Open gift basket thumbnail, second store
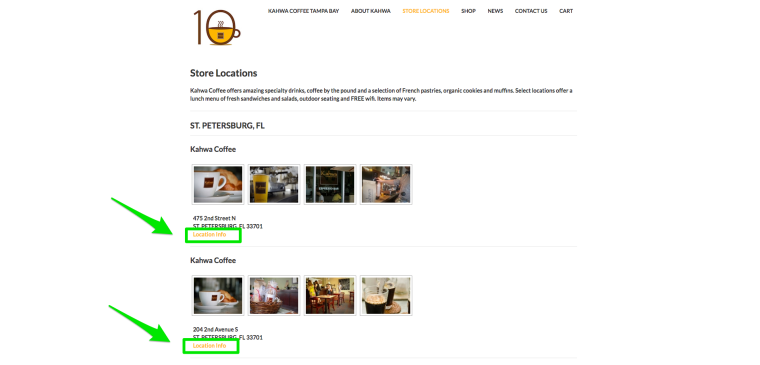The width and height of the screenshot is (760, 365). [x=274, y=296]
